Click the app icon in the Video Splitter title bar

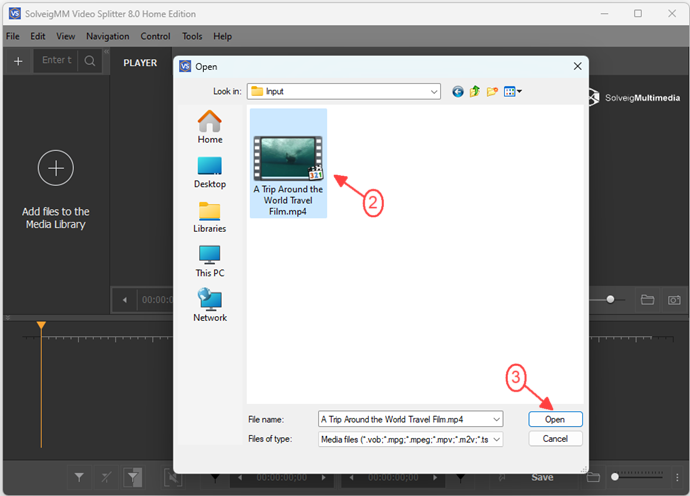click(x=15, y=14)
